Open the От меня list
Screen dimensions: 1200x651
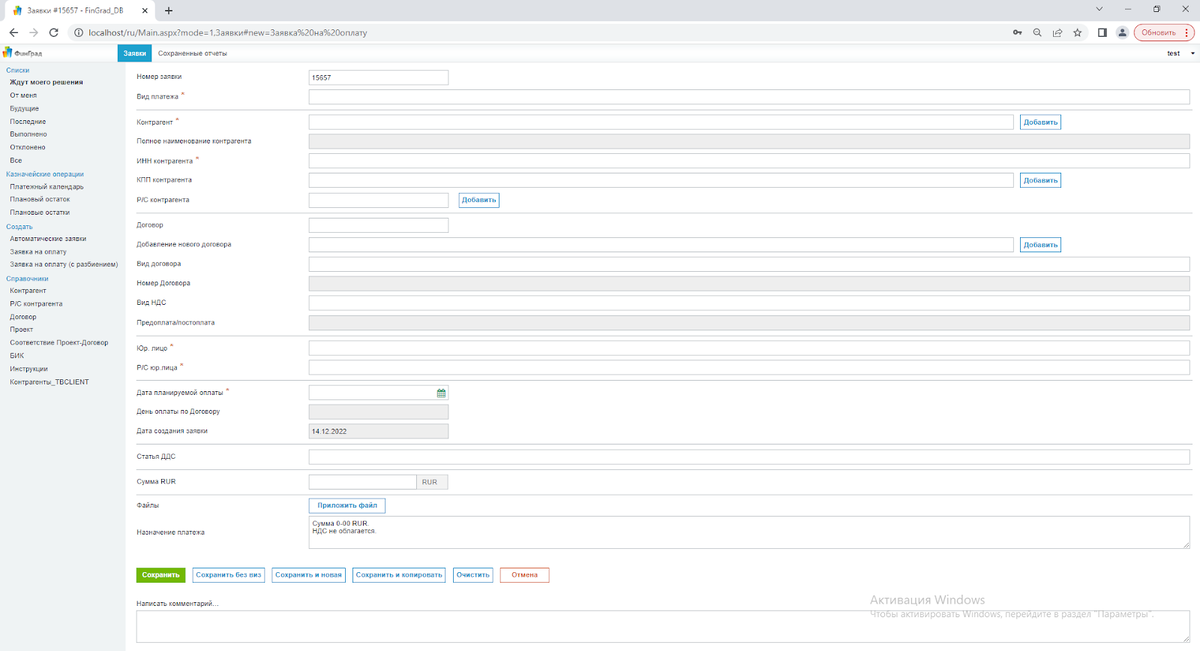pyautogui.click(x=23, y=95)
